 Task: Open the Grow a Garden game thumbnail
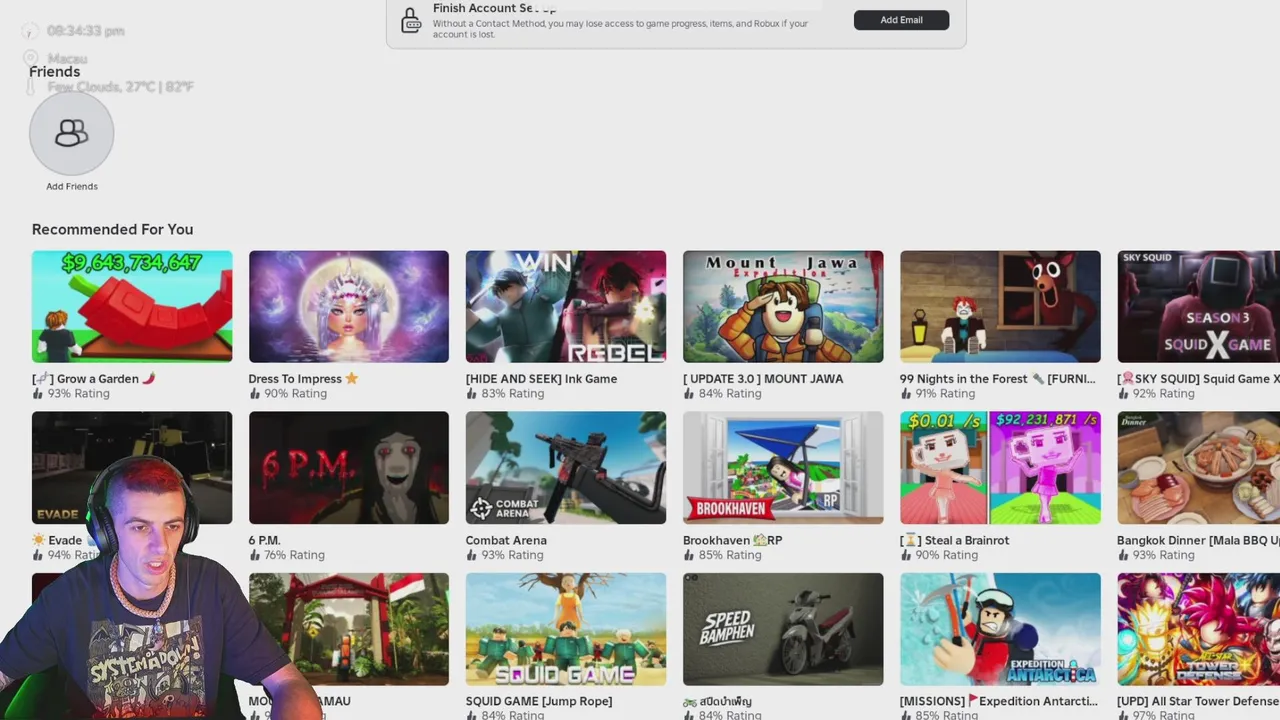click(x=132, y=306)
